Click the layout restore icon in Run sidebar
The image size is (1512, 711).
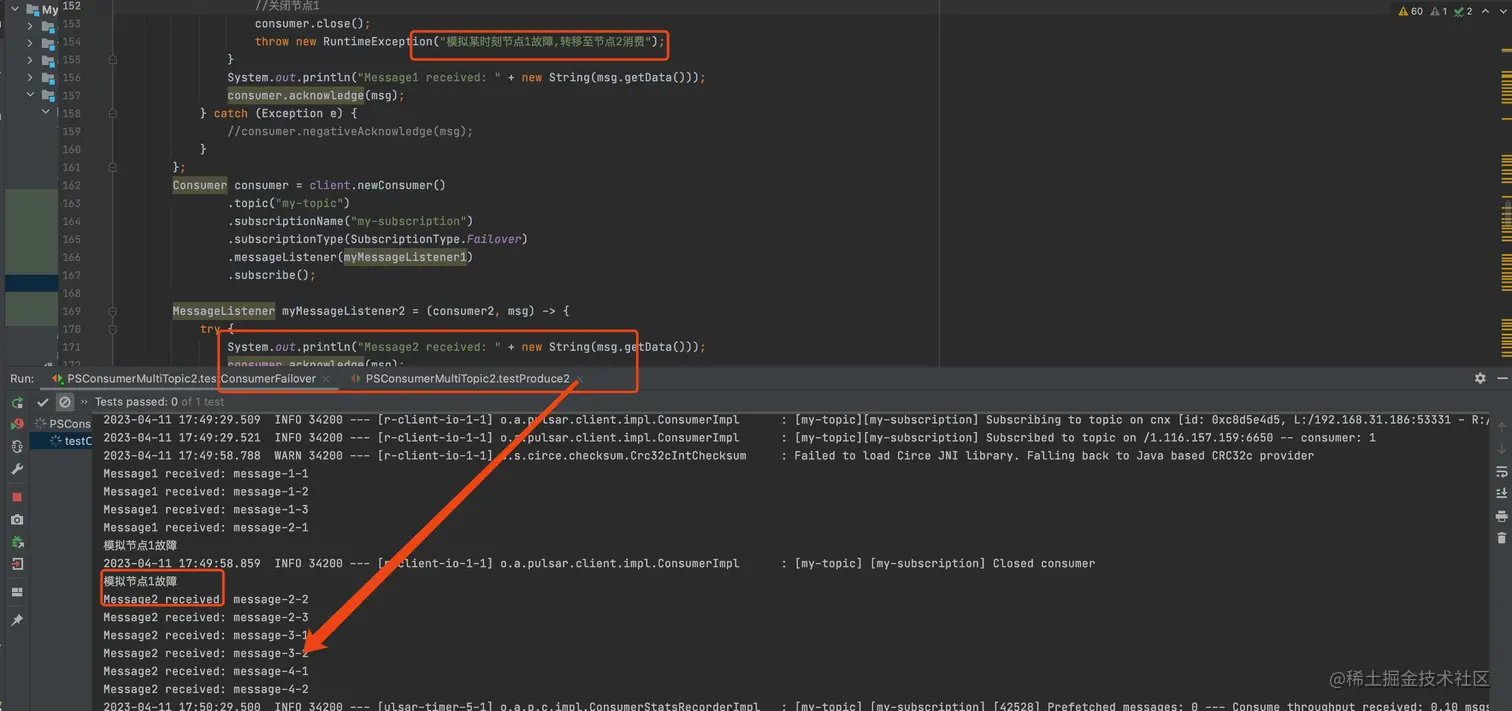[17, 592]
